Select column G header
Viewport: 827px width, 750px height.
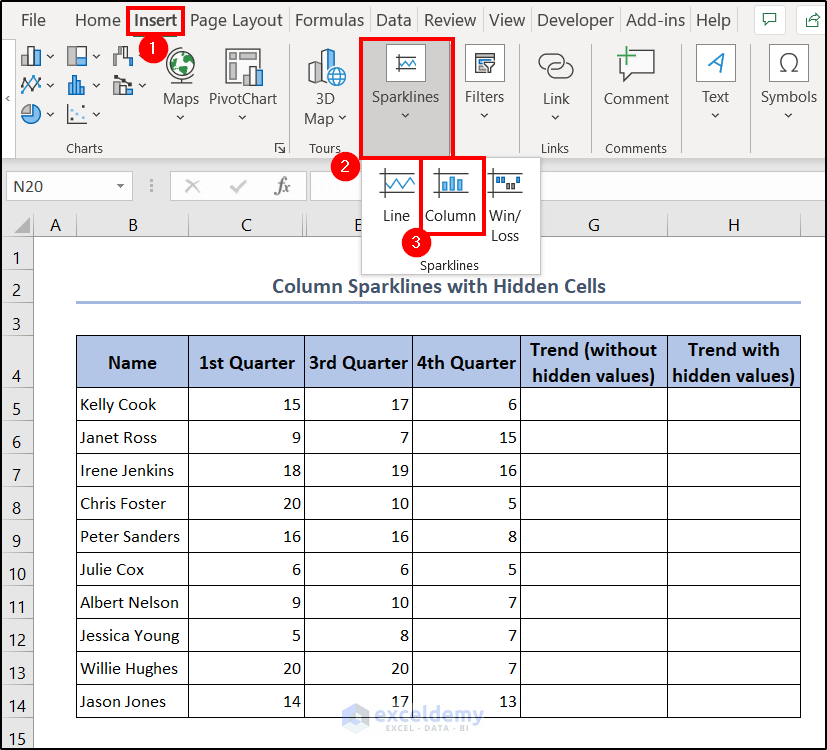(593, 225)
